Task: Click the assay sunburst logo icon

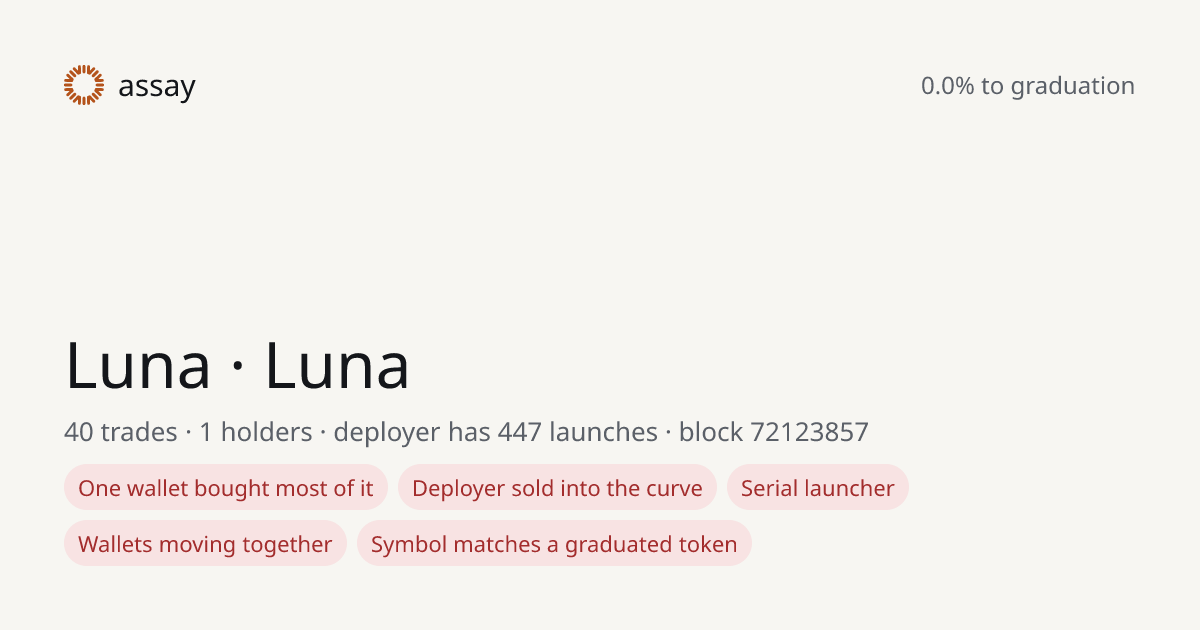Action: click(84, 85)
